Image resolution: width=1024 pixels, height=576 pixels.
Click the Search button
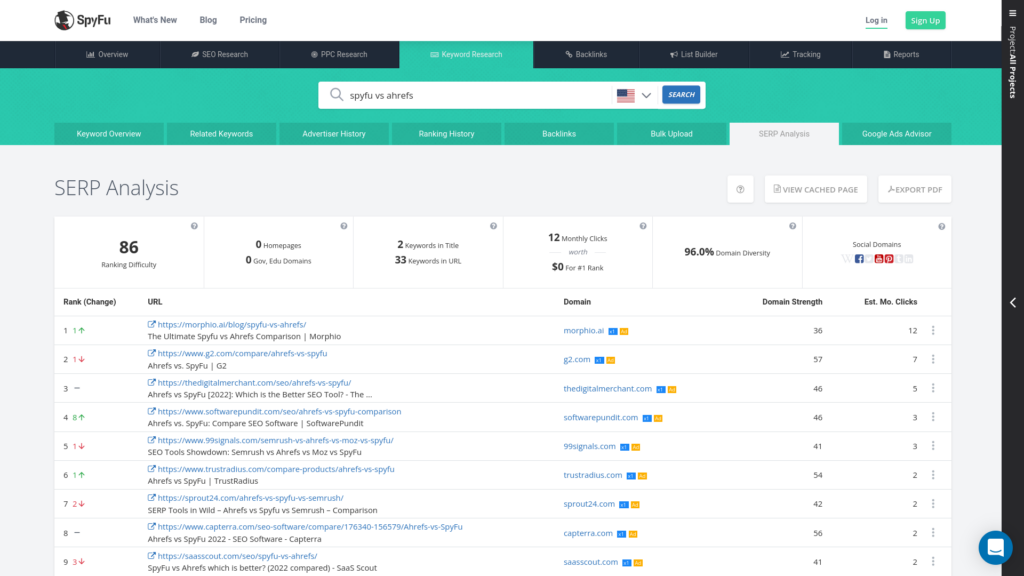point(681,95)
